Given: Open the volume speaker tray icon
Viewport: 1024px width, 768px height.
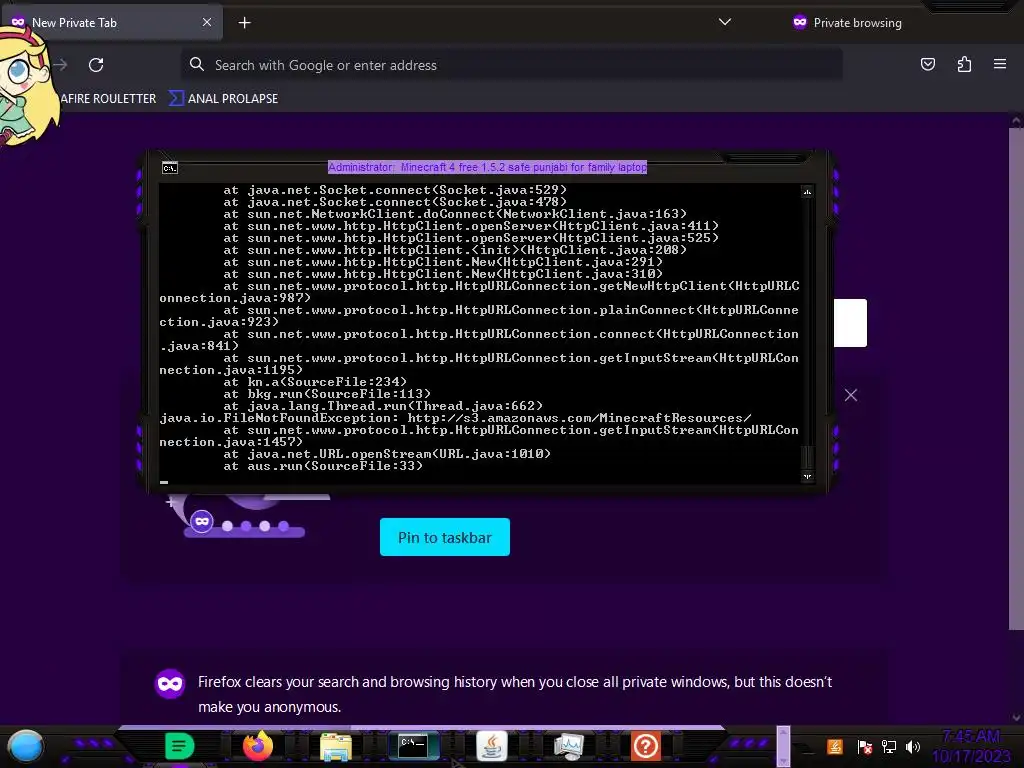Looking at the screenshot, I should [x=913, y=746].
